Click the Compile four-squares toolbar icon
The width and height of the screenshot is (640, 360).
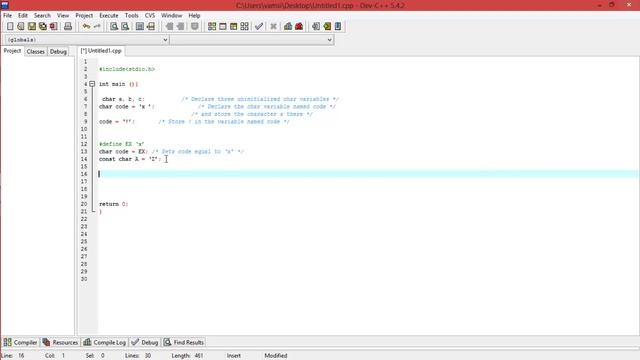point(212,27)
